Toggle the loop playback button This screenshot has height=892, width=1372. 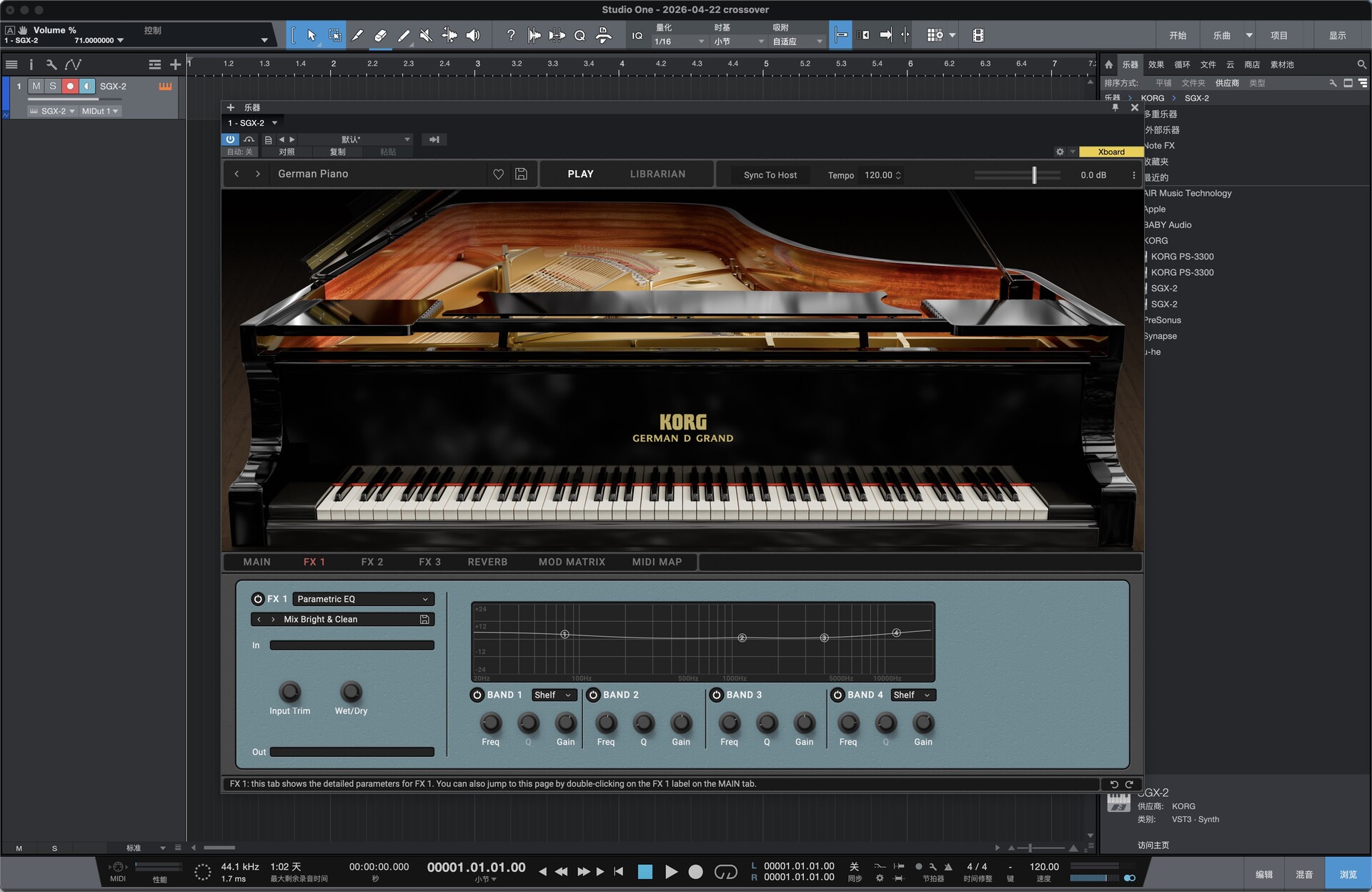[x=725, y=871]
